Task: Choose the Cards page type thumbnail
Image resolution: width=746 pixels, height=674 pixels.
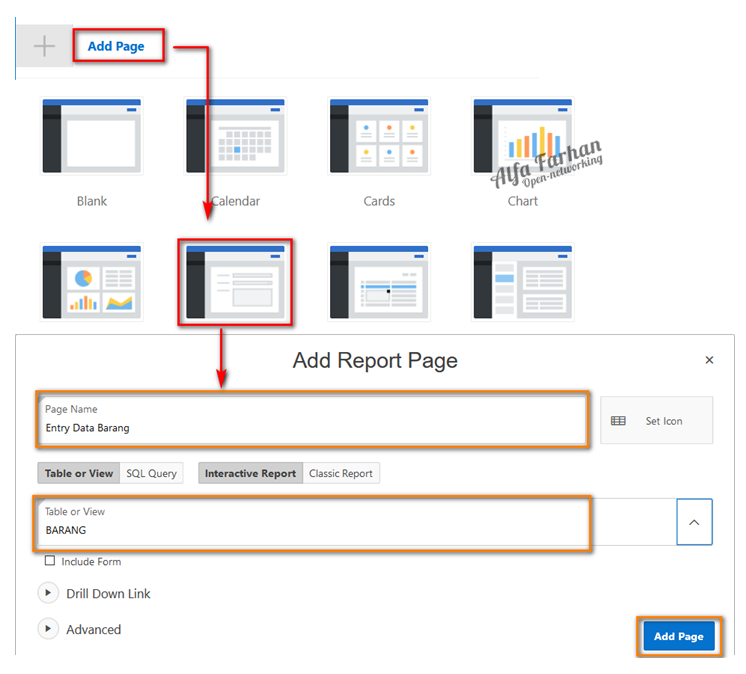Action: click(379, 136)
